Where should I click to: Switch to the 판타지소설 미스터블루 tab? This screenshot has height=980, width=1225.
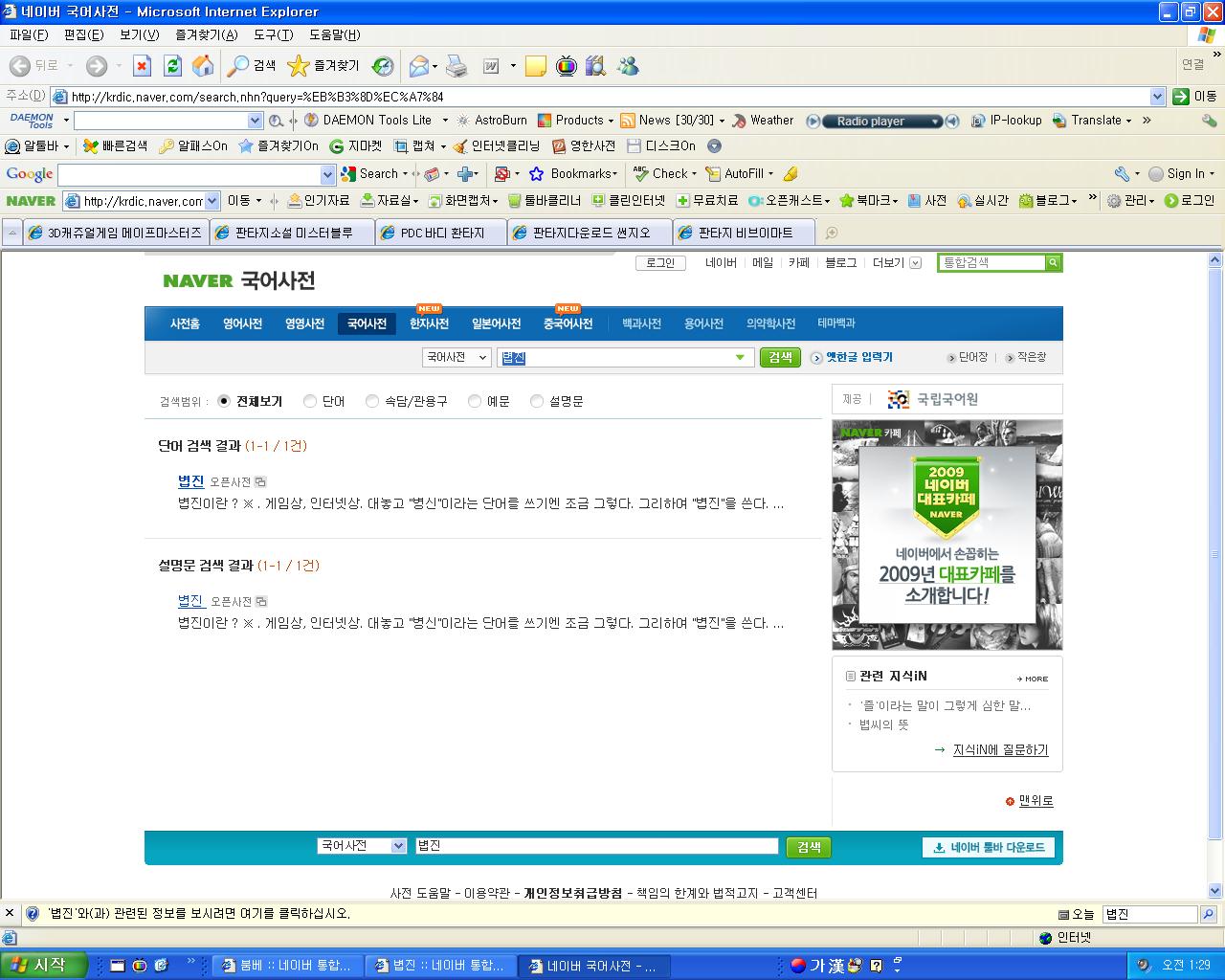click(x=292, y=233)
